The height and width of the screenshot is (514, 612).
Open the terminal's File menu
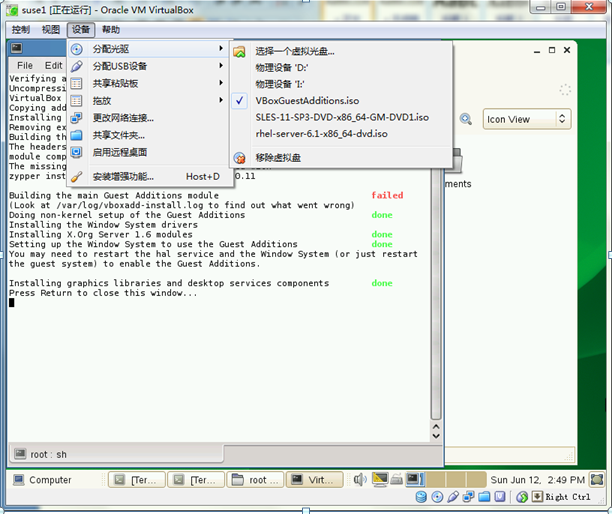pos(25,66)
